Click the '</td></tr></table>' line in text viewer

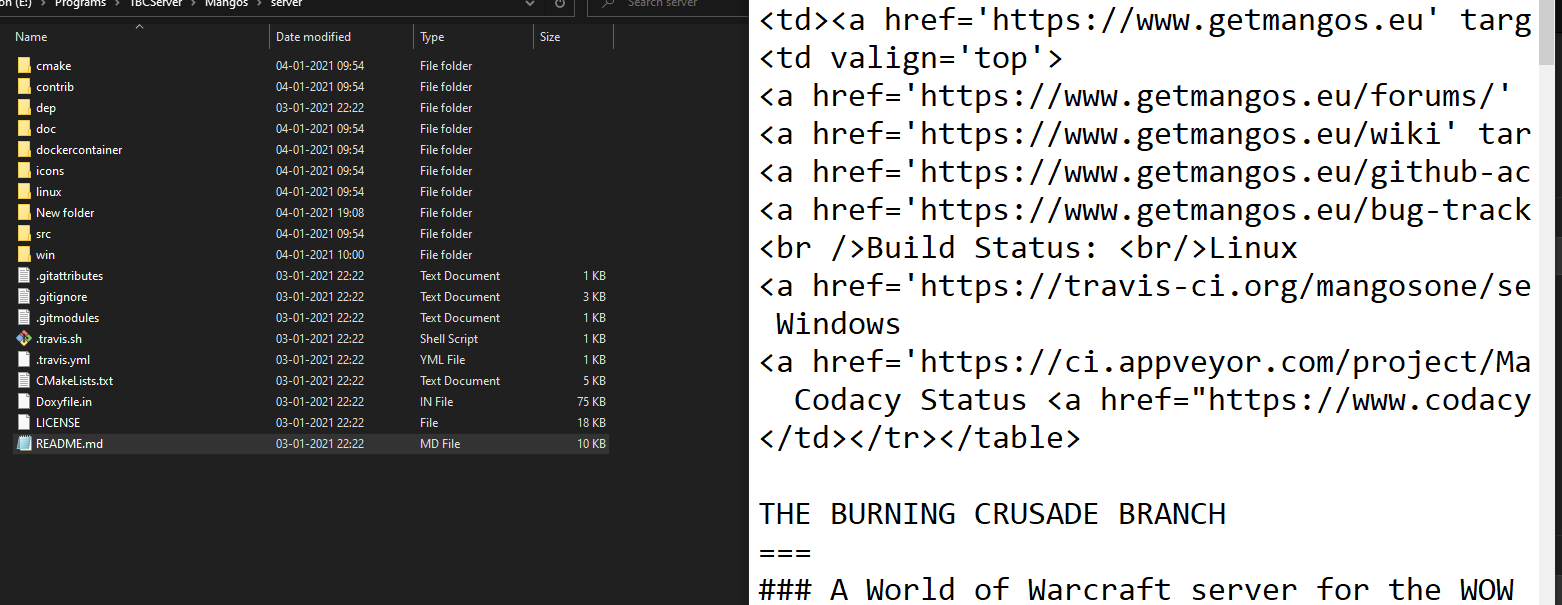920,438
